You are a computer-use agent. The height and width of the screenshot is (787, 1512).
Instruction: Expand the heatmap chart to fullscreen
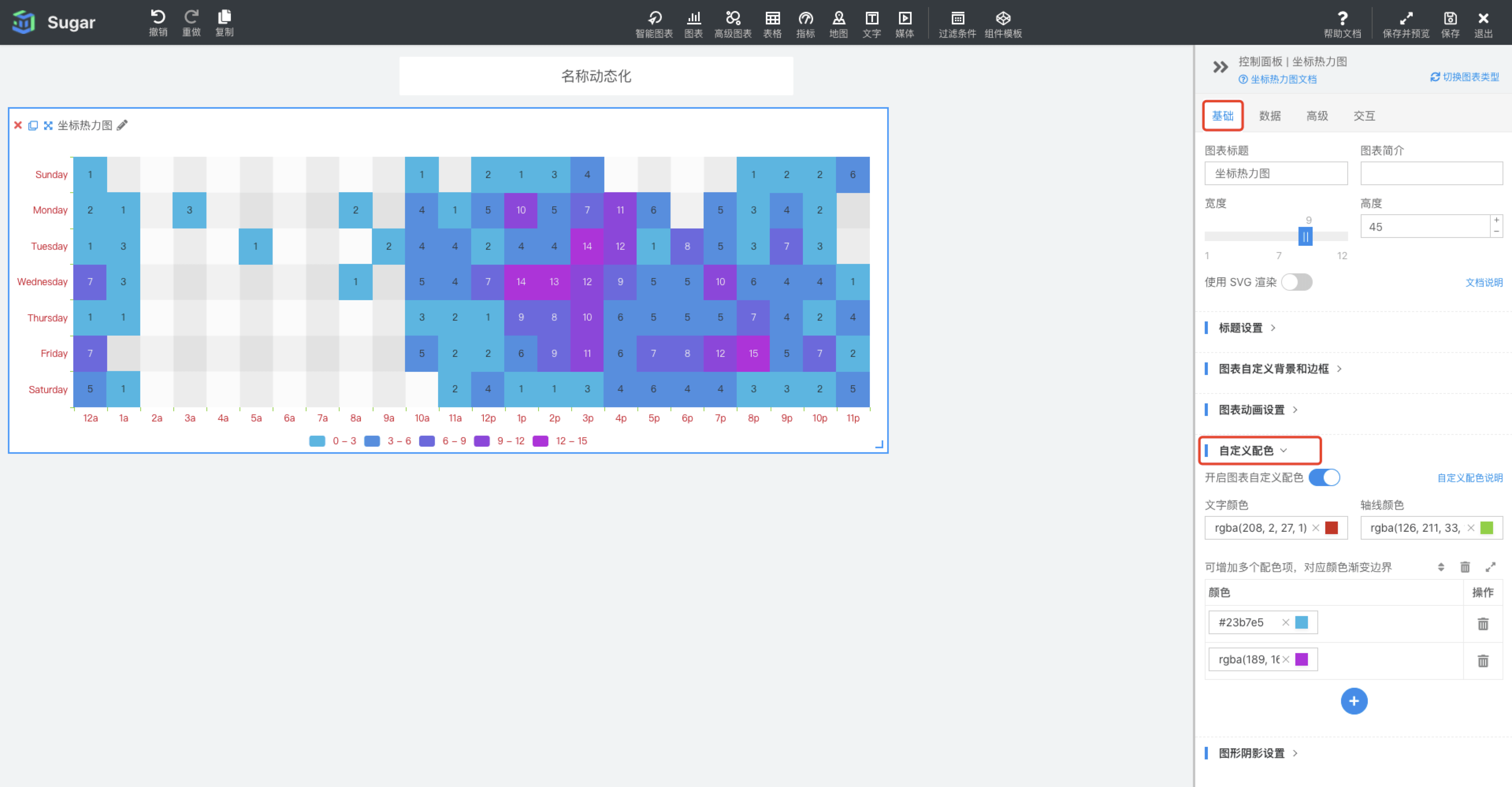[x=48, y=125]
